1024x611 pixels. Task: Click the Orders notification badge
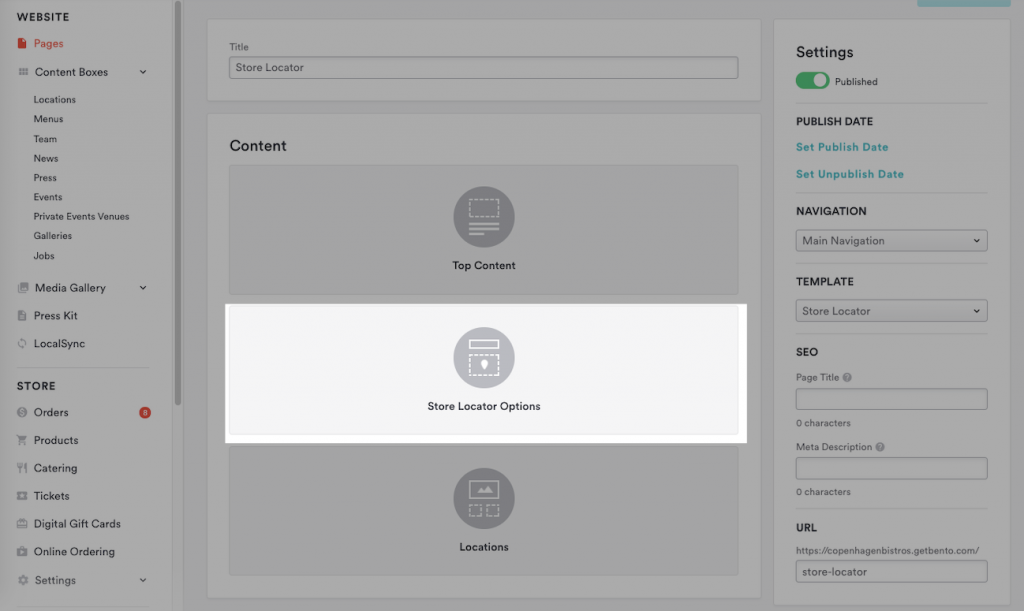[x=145, y=413]
